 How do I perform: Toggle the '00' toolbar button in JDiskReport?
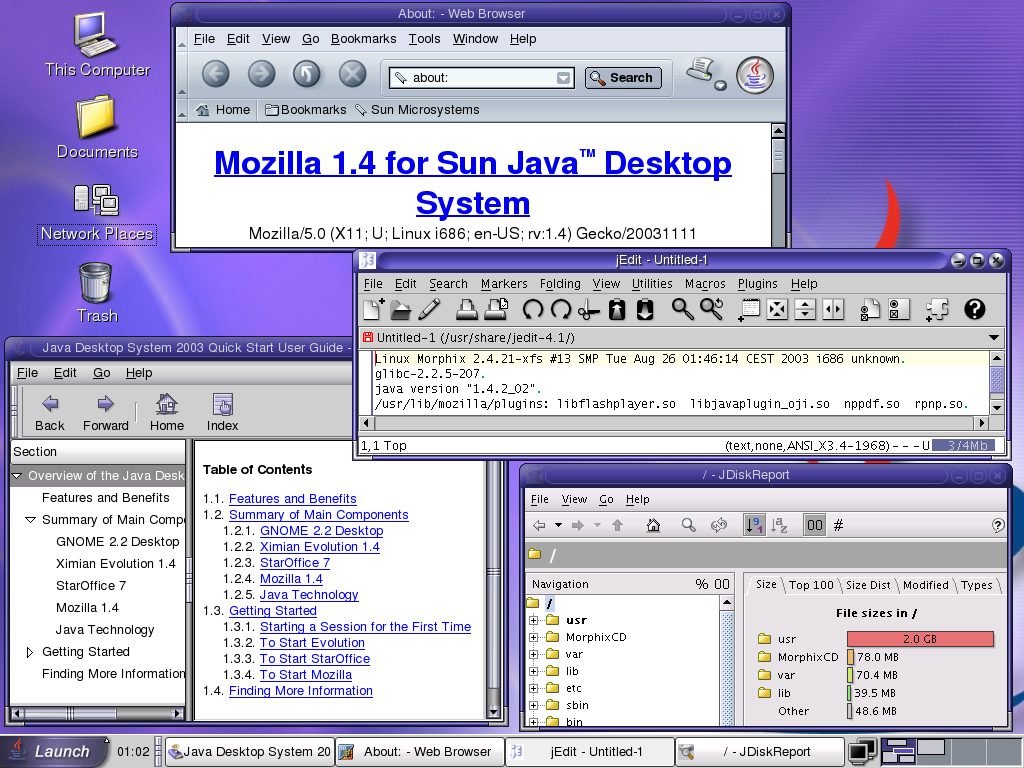(x=814, y=525)
